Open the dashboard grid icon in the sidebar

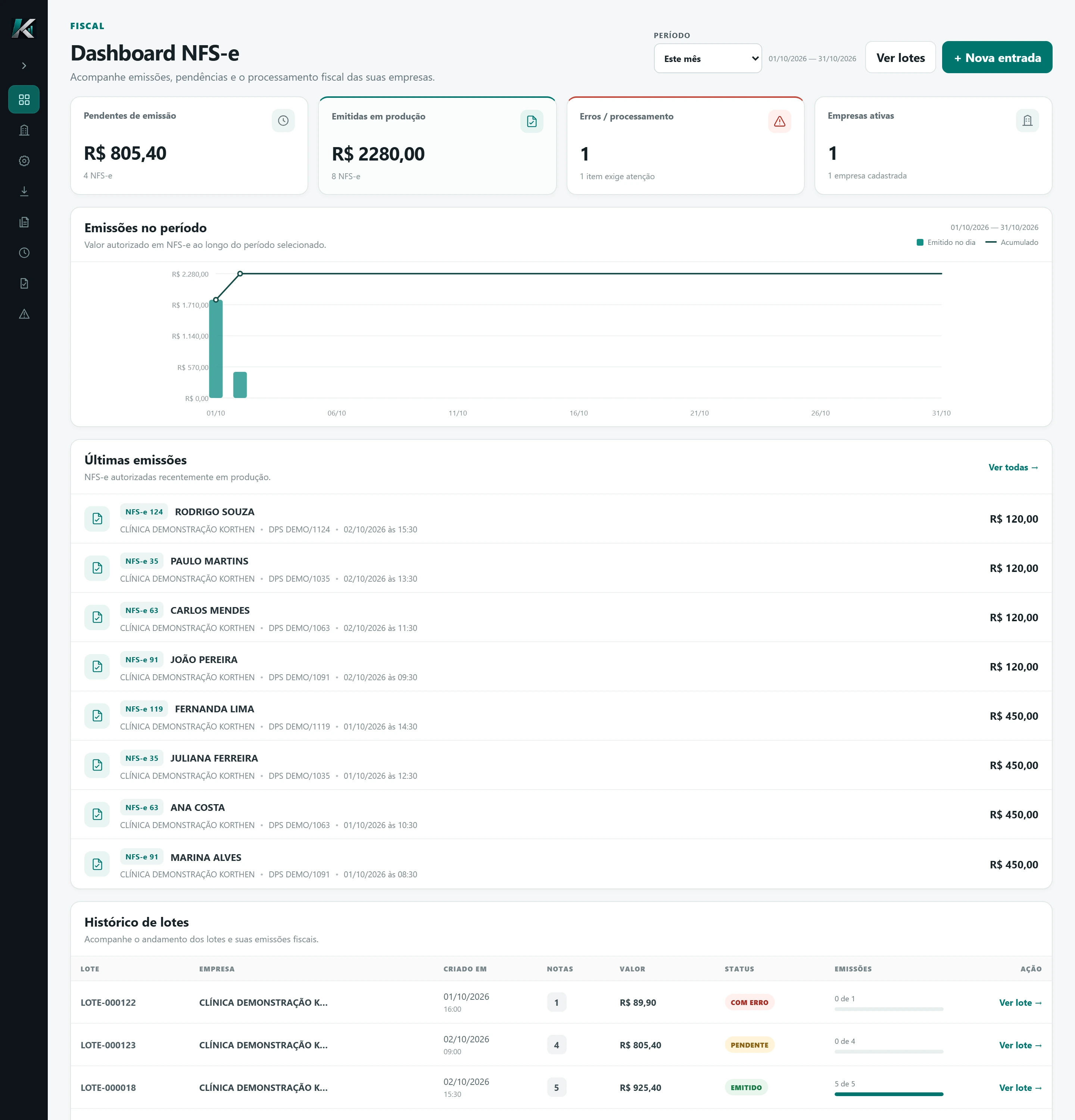point(24,99)
